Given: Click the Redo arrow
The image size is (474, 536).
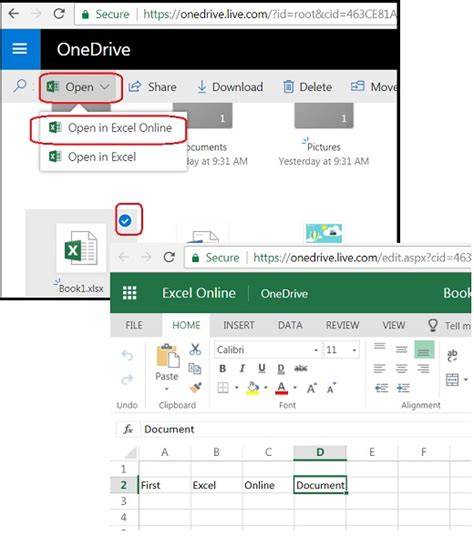Looking at the screenshot, I should coord(127,379).
